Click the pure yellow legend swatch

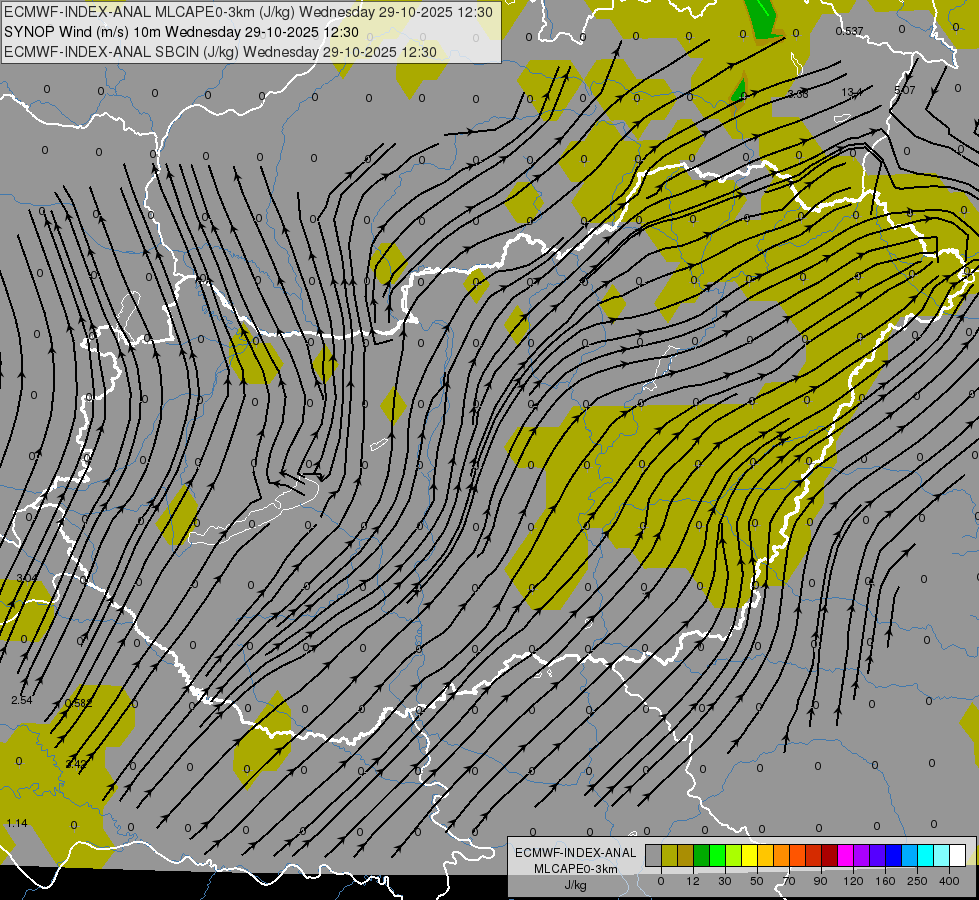click(x=750, y=855)
